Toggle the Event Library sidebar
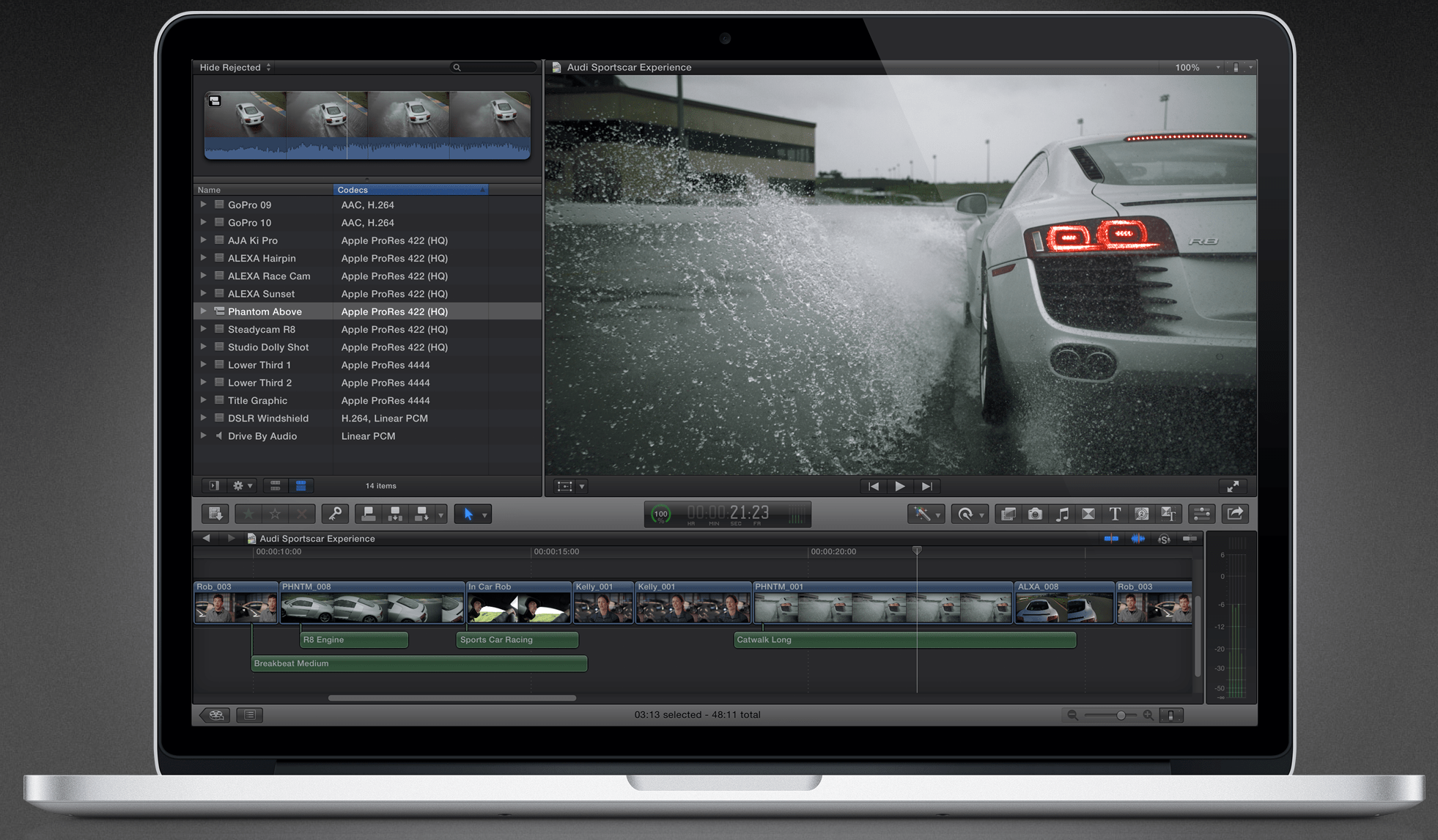1438x840 pixels. 214,485
